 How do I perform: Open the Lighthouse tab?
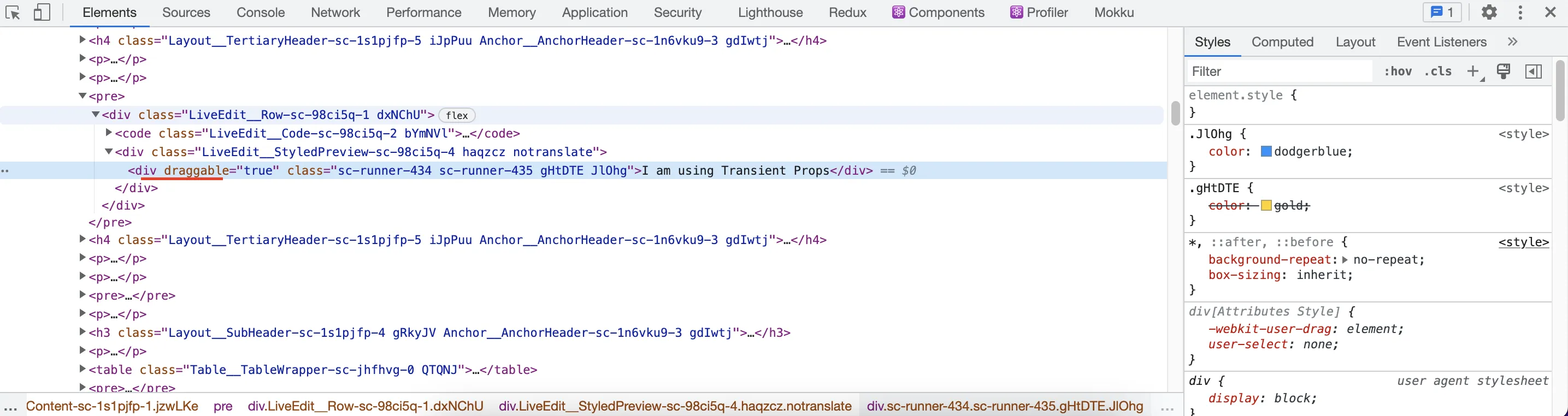pos(770,13)
